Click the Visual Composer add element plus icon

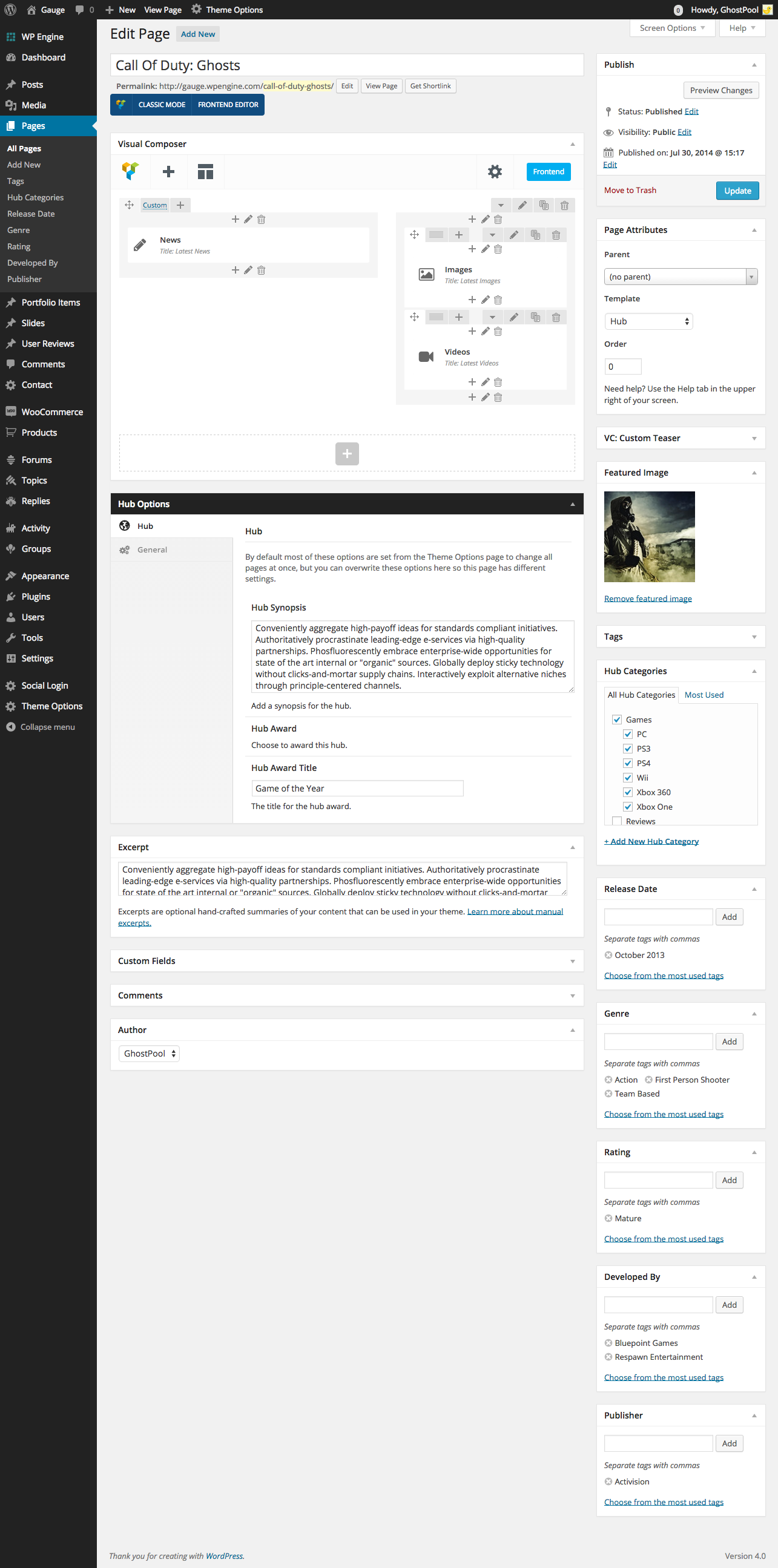pyautogui.click(x=169, y=172)
